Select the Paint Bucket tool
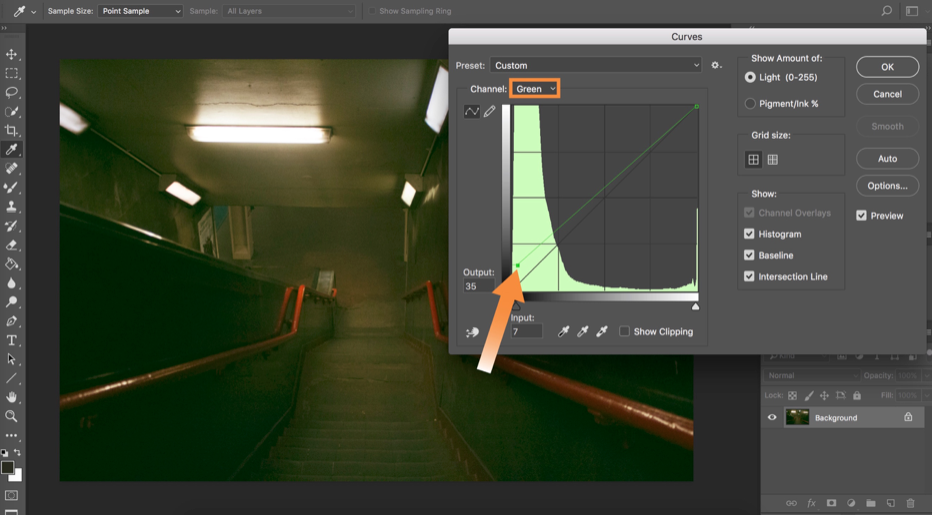This screenshot has width=932, height=515. (11, 264)
